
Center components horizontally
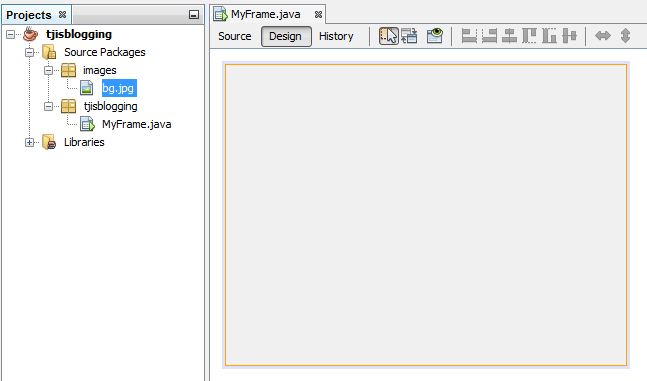pos(509,36)
